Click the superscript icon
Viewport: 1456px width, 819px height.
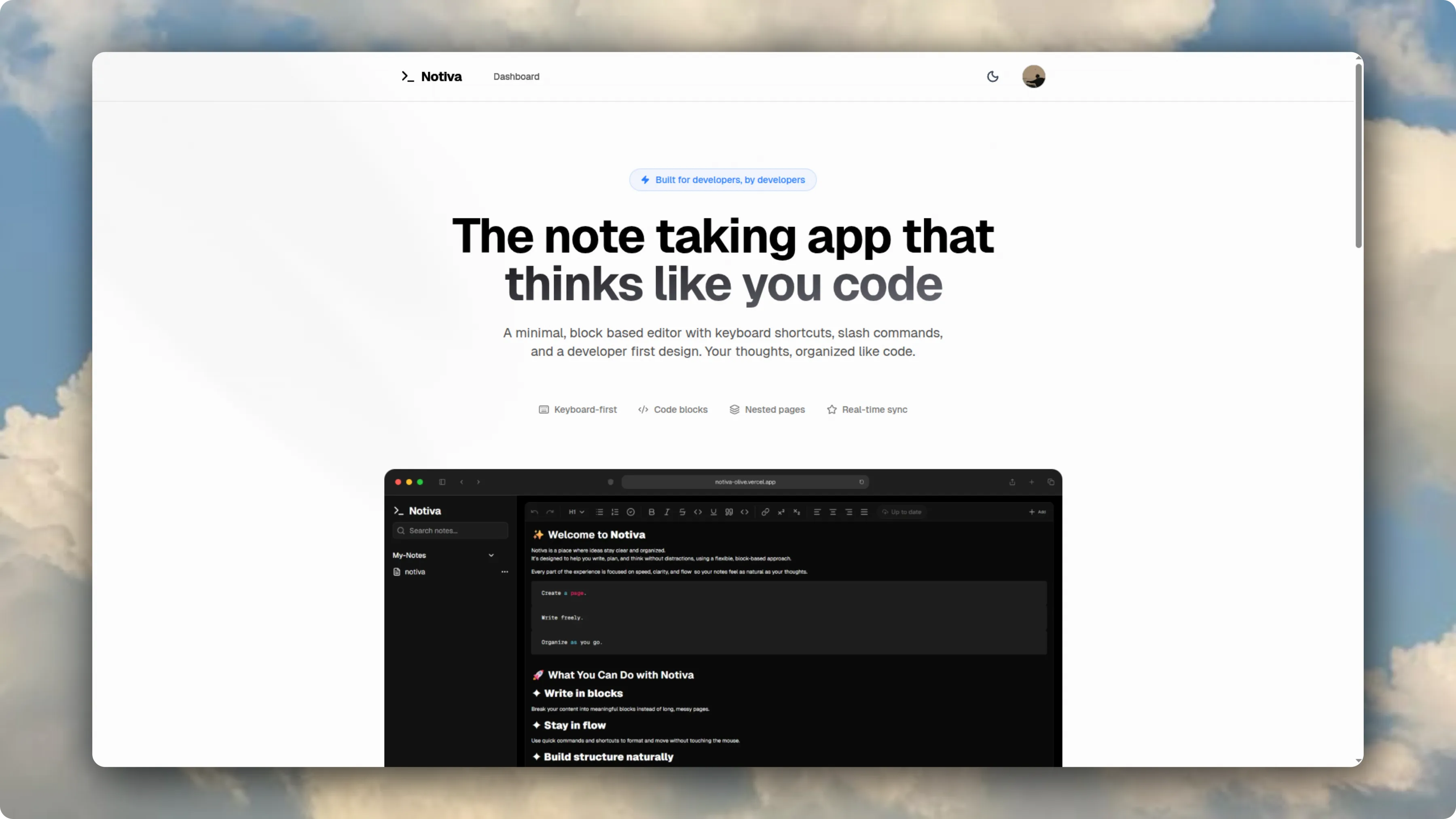pos(781,512)
